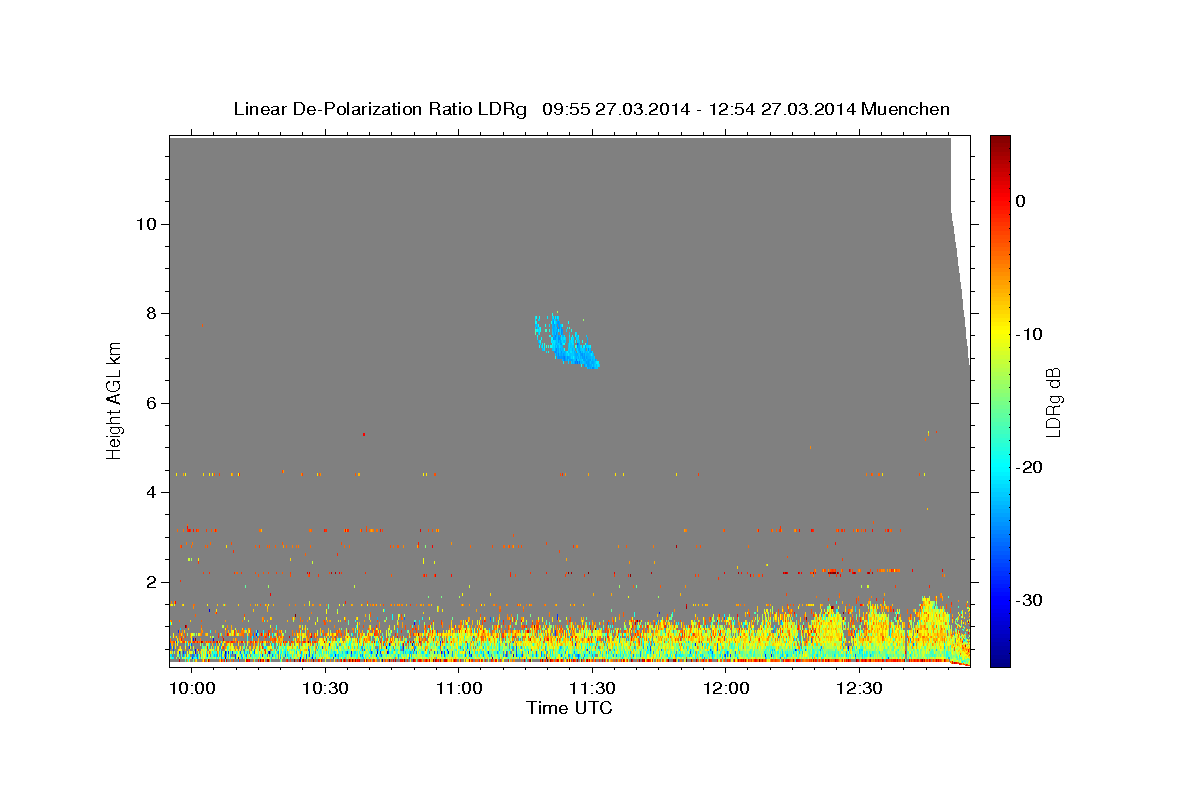
Task: Click the LDRg dB colorbar label
Action: [1053, 401]
